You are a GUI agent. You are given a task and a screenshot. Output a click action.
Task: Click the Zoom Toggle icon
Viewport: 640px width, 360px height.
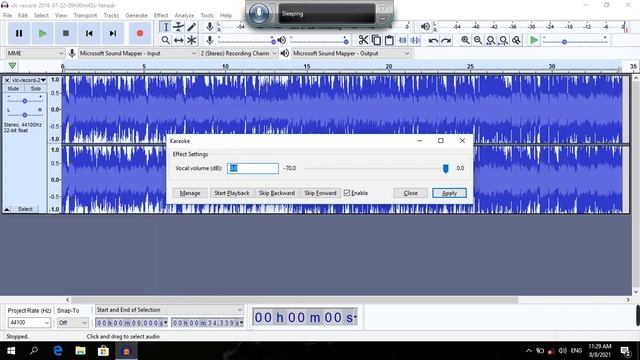click(x=517, y=40)
